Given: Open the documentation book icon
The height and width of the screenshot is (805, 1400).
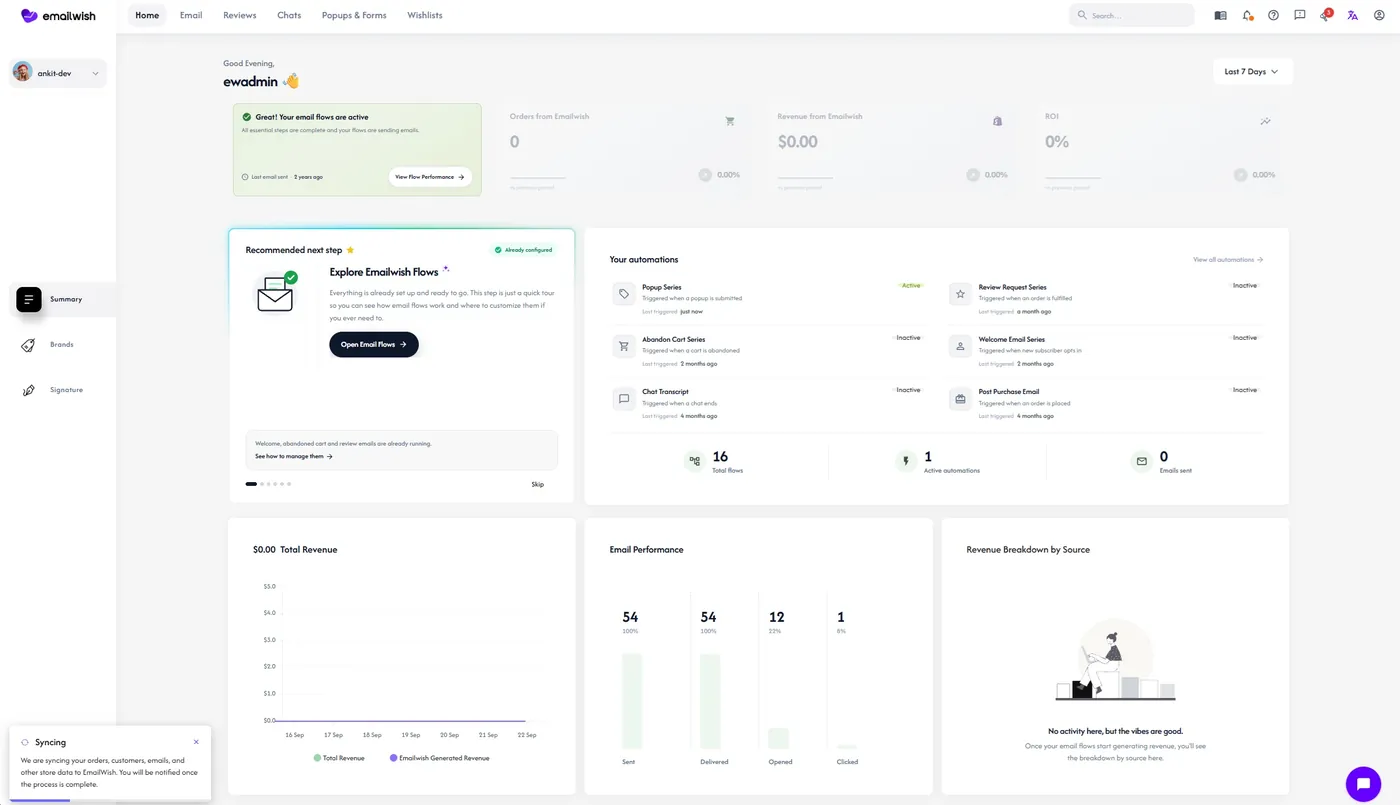Looking at the screenshot, I should click(x=1220, y=16).
